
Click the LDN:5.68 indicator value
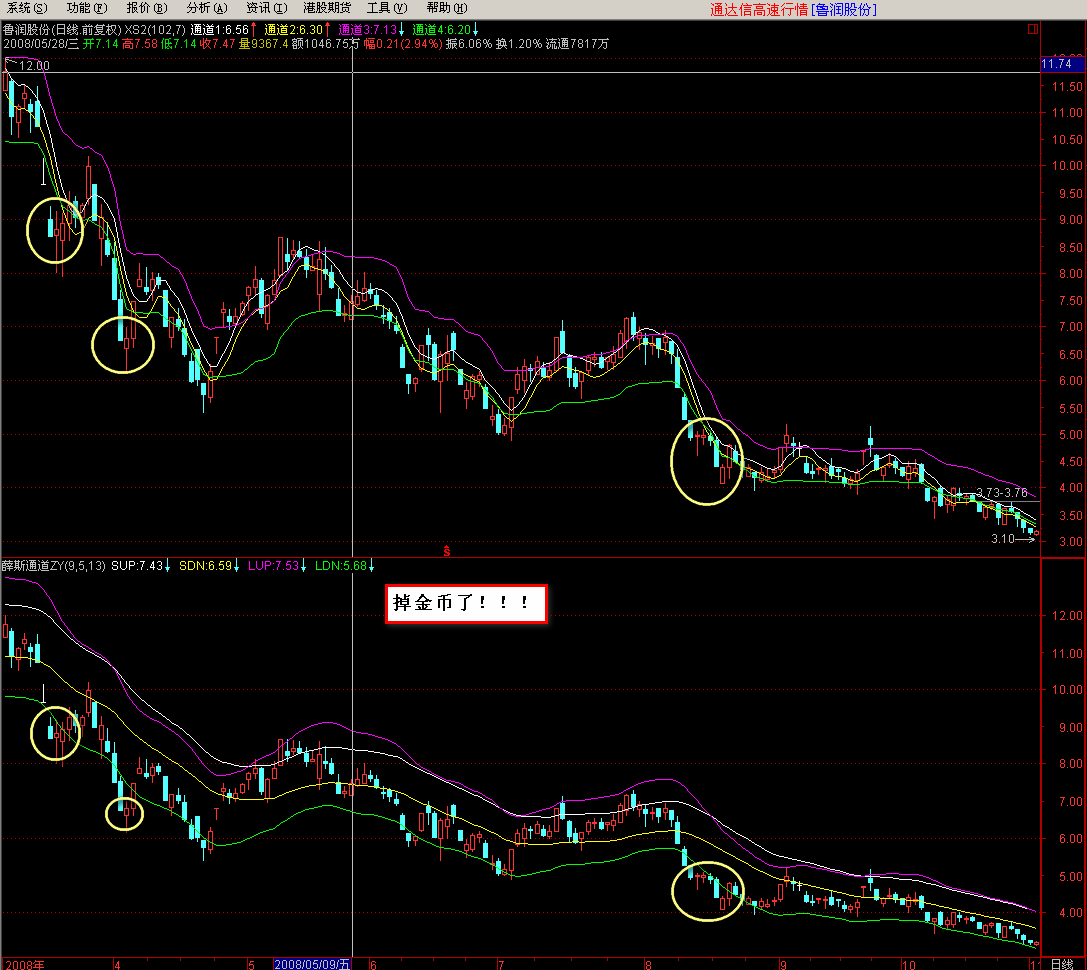point(340,566)
